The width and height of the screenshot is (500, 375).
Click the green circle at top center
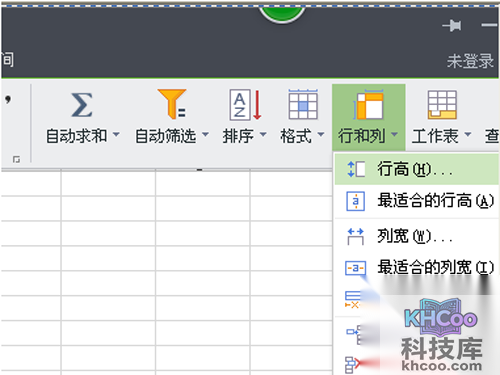282,14
